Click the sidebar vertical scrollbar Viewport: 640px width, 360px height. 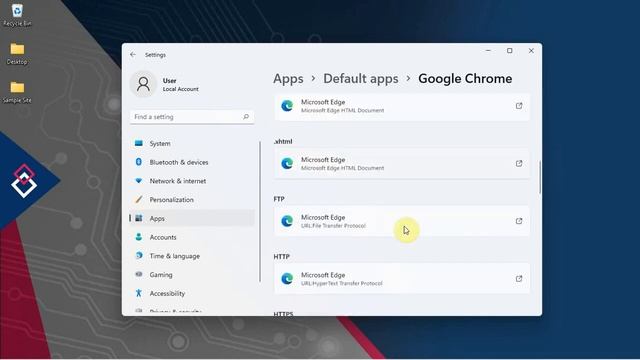click(260, 211)
